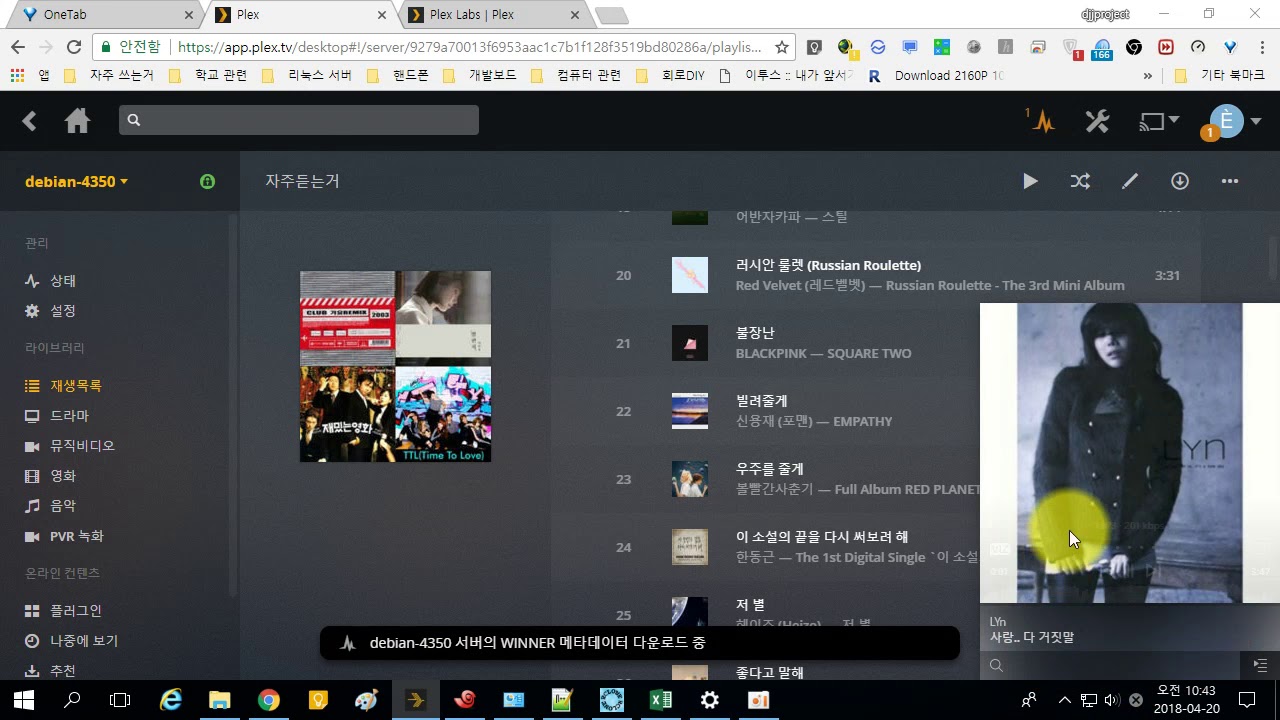Select track 우주를 줄게
1280x720 pixels.
tap(769, 469)
